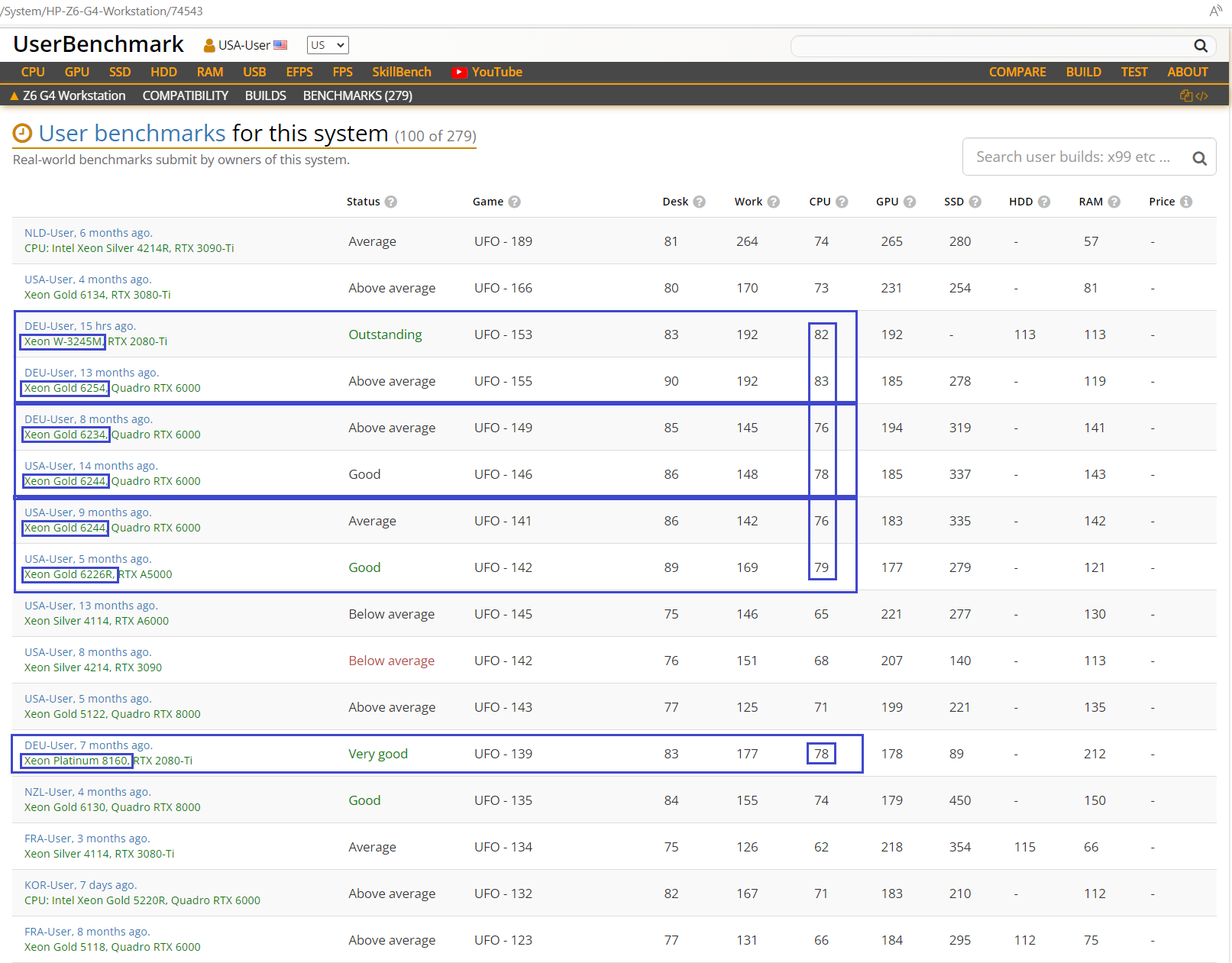Click the US flag icon next to USA-User
The image size is (1232, 963).
pos(280,45)
